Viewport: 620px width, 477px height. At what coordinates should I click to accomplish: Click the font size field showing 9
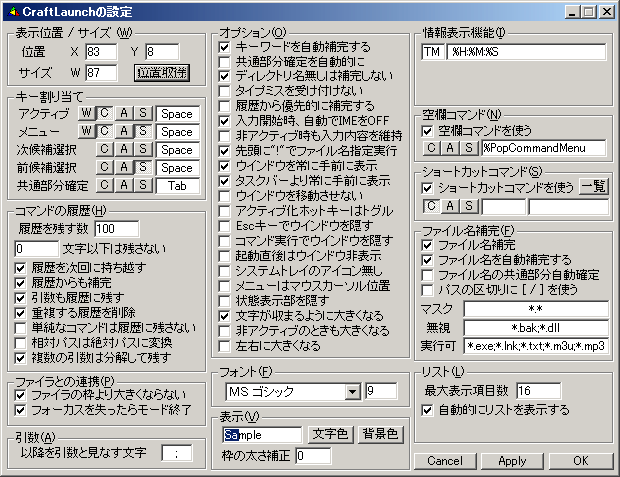pos(381,391)
